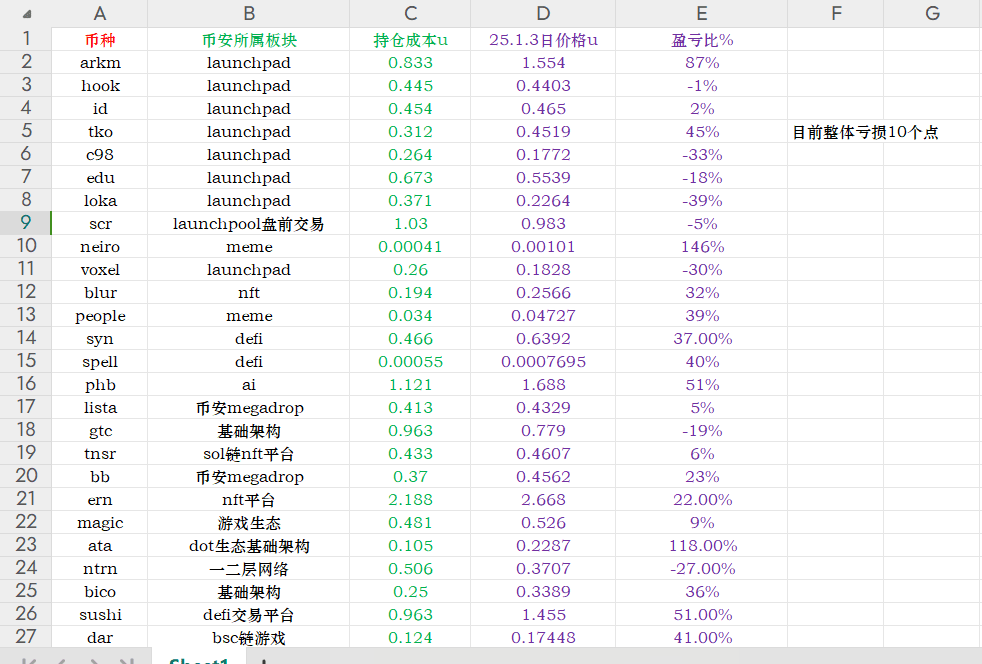
Task: Click the note 目前整体亏损10个点
Action: [x=865, y=132]
